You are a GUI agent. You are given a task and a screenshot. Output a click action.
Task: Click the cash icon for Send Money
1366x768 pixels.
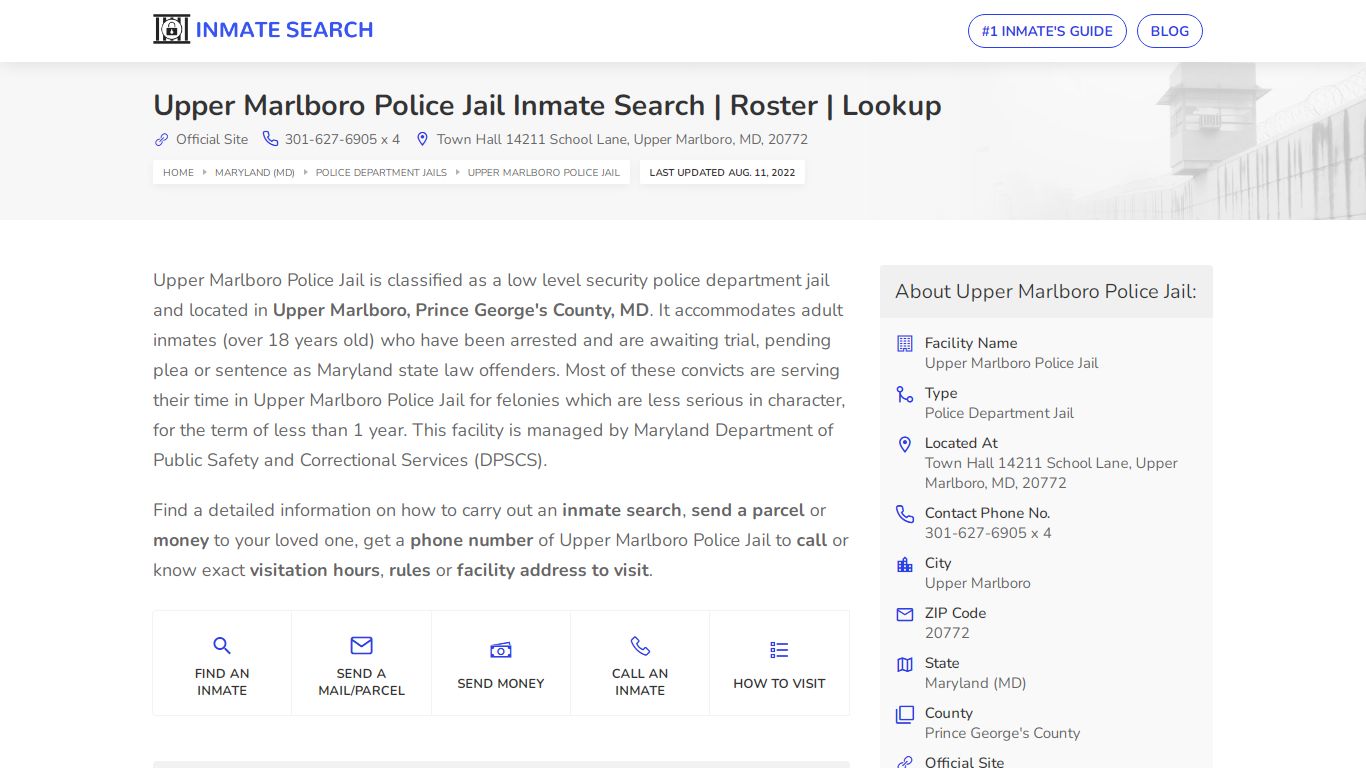click(x=501, y=651)
